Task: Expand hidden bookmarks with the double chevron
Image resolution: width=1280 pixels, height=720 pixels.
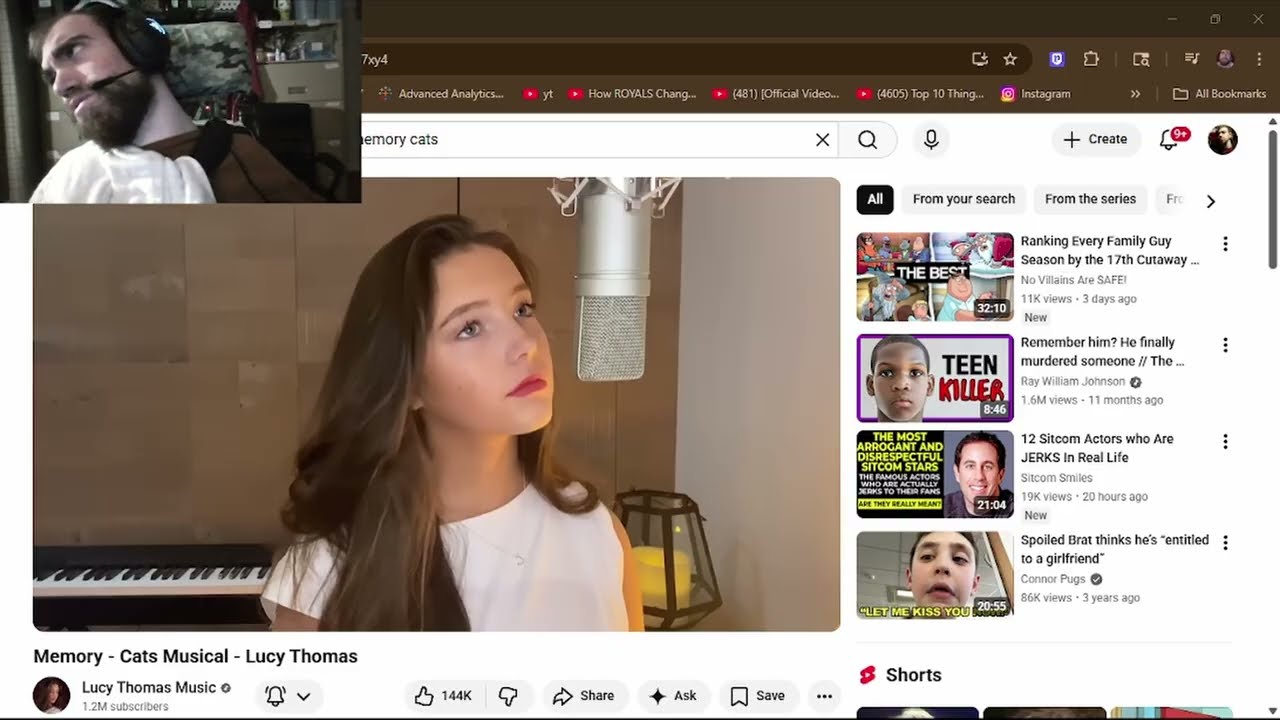Action: (x=1135, y=94)
